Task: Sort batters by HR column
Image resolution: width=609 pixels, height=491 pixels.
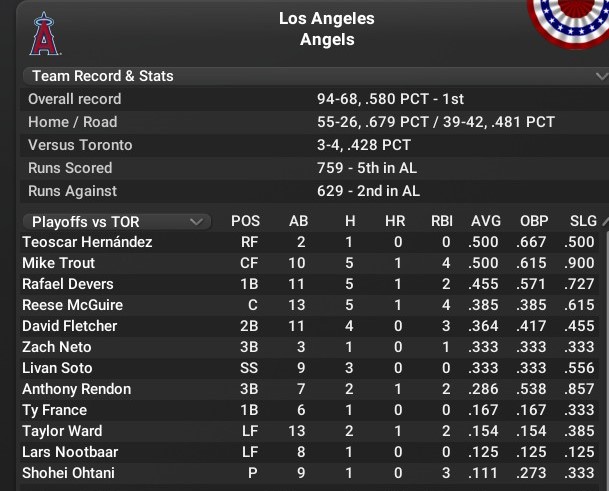Action: coord(395,221)
